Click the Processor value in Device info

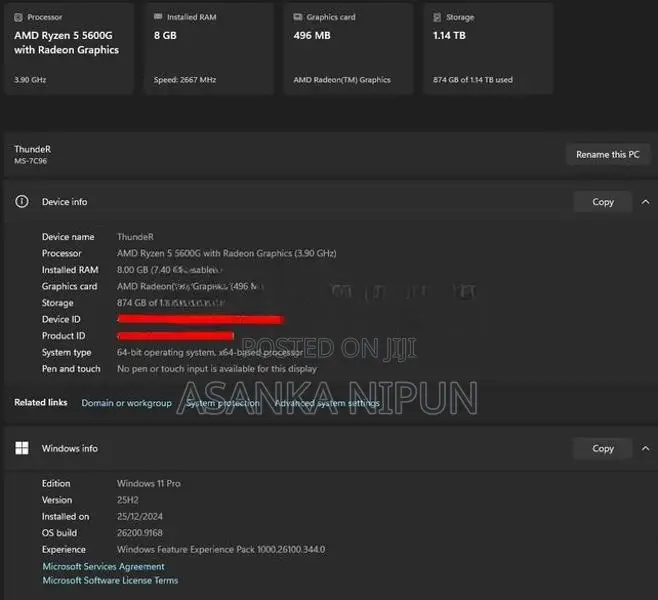click(226, 253)
